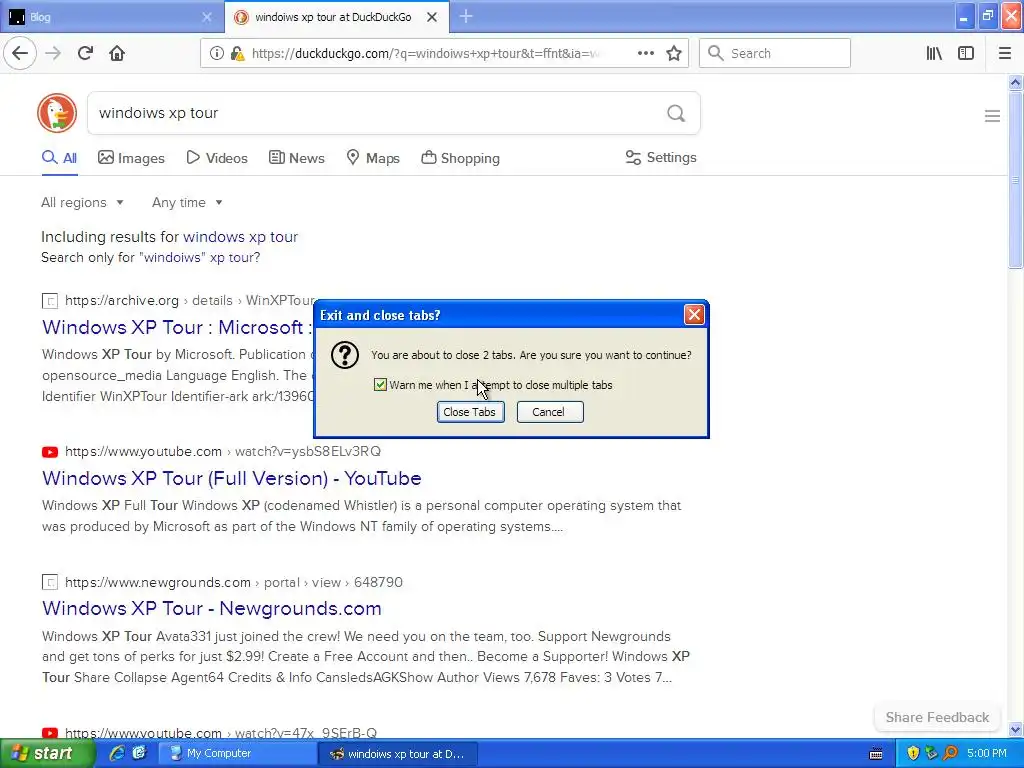Click the second quick launch browser icon
This screenshot has width=1024, height=768.
(x=139, y=753)
